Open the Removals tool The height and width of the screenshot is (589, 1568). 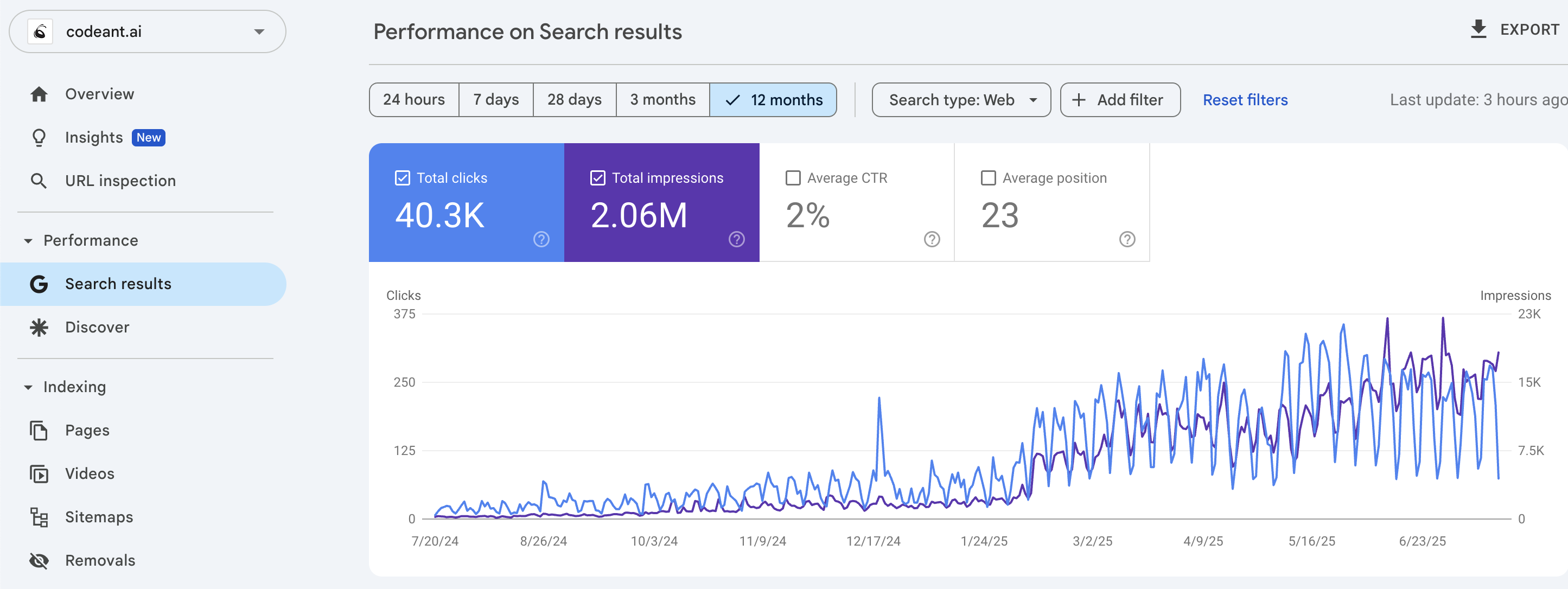click(x=100, y=560)
